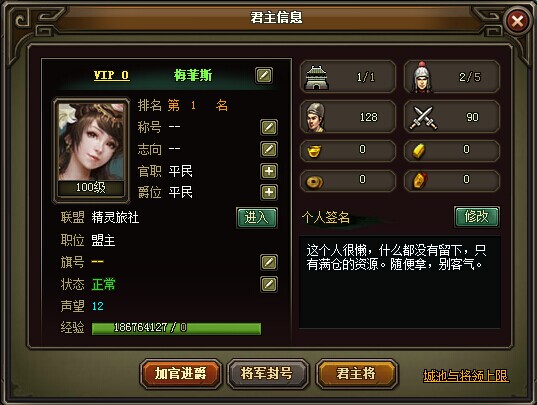Open the 城池与将领上限 link
537x405 pixels.
(x=466, y=376)
